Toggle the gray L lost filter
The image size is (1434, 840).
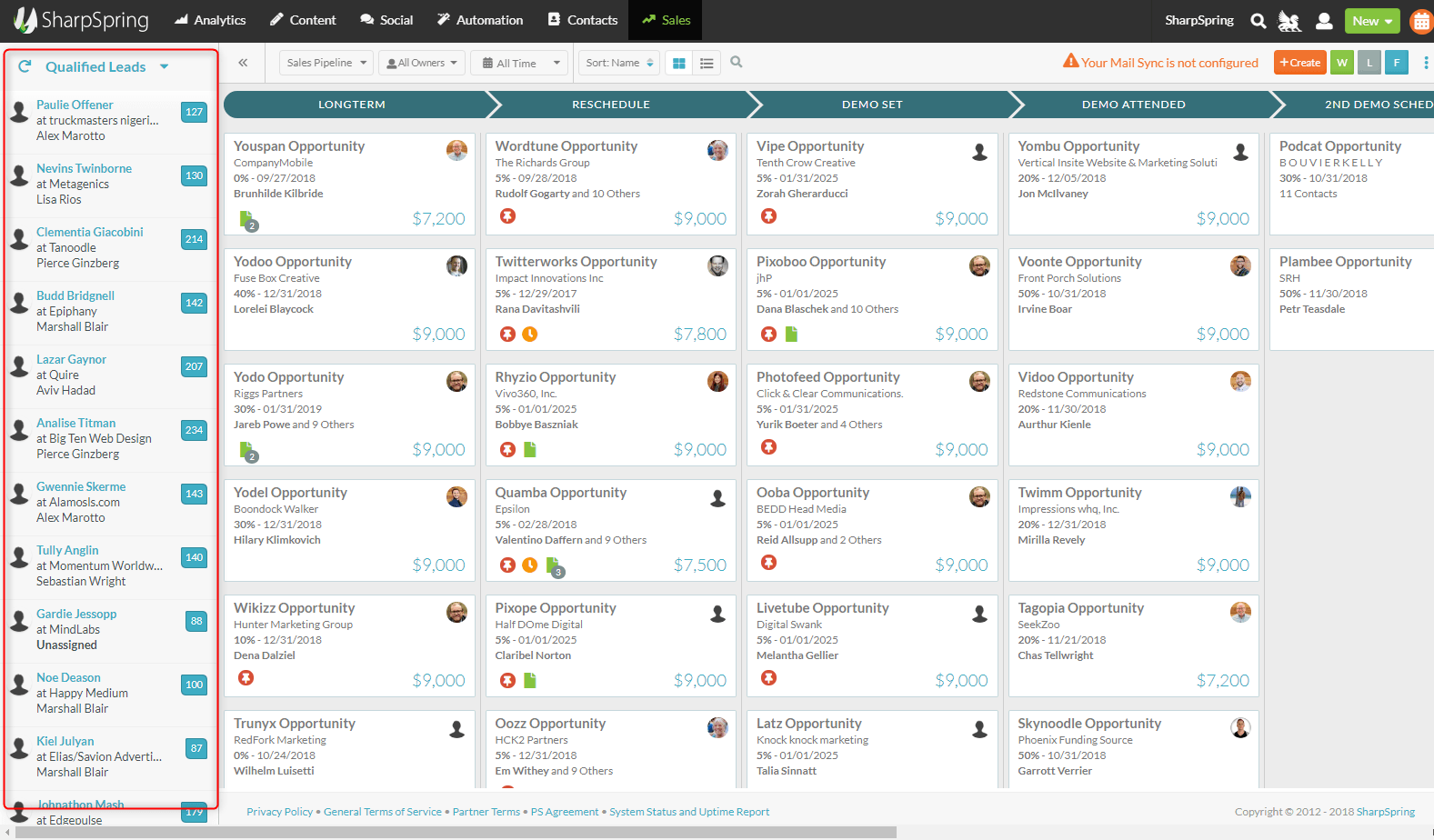click(x=1369, y=63)
